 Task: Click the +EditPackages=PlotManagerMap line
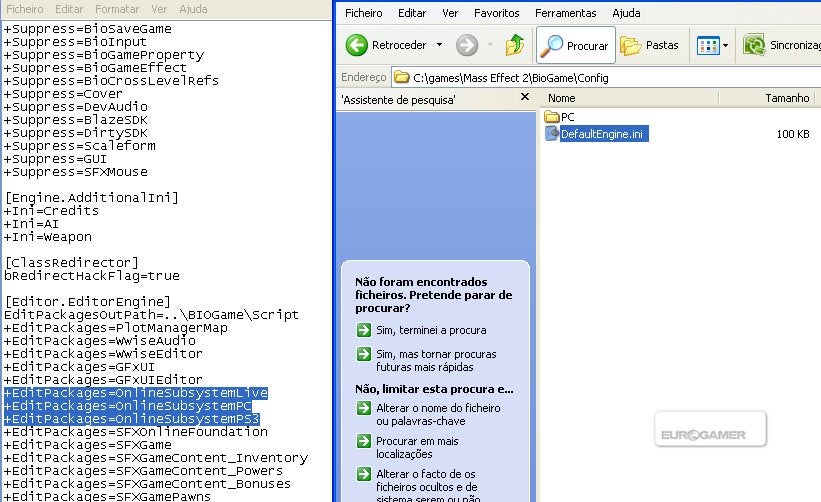pyautogui.click(x=116, y=328)
